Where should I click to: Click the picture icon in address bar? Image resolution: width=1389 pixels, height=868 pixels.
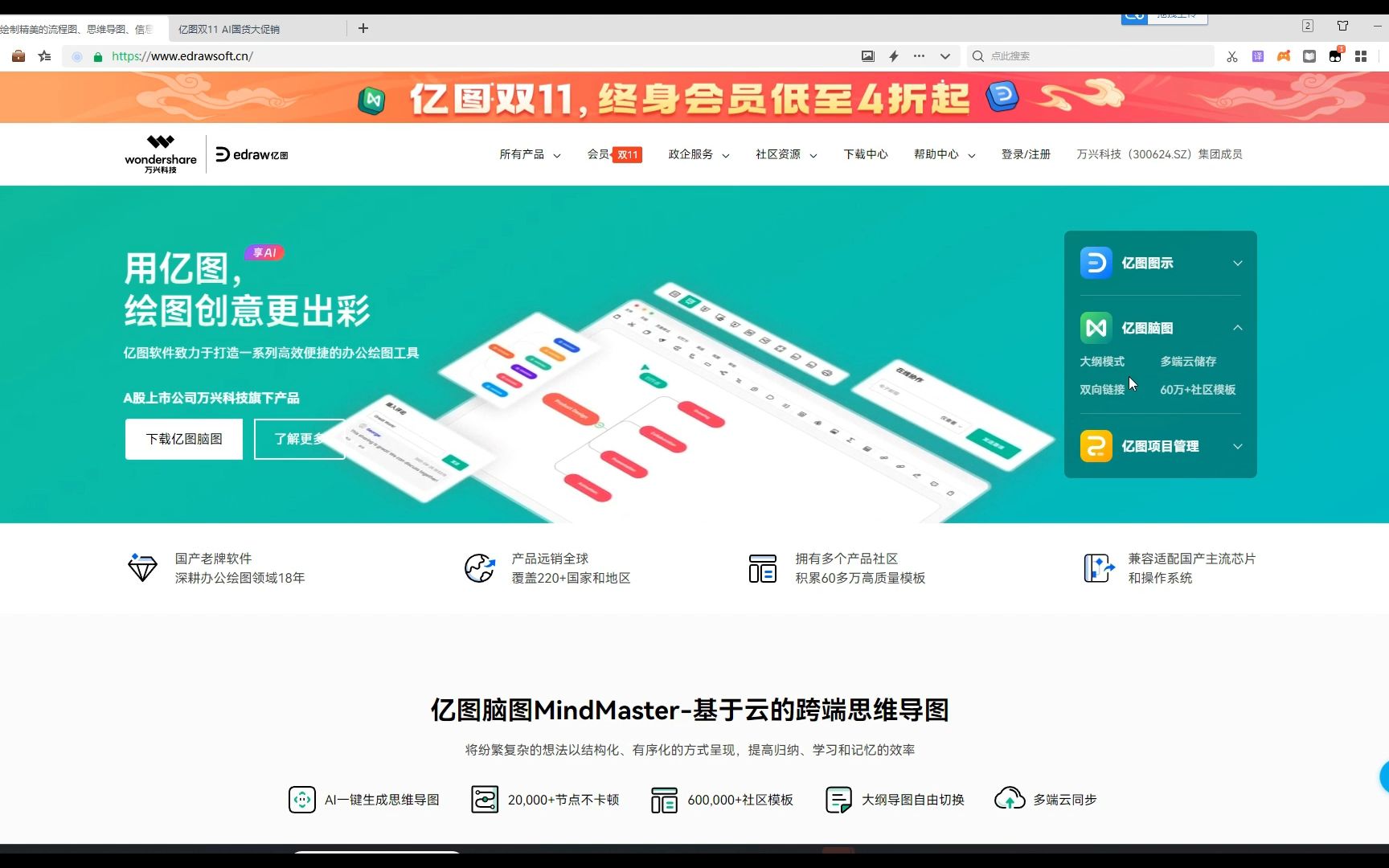[x=868, y=56]
